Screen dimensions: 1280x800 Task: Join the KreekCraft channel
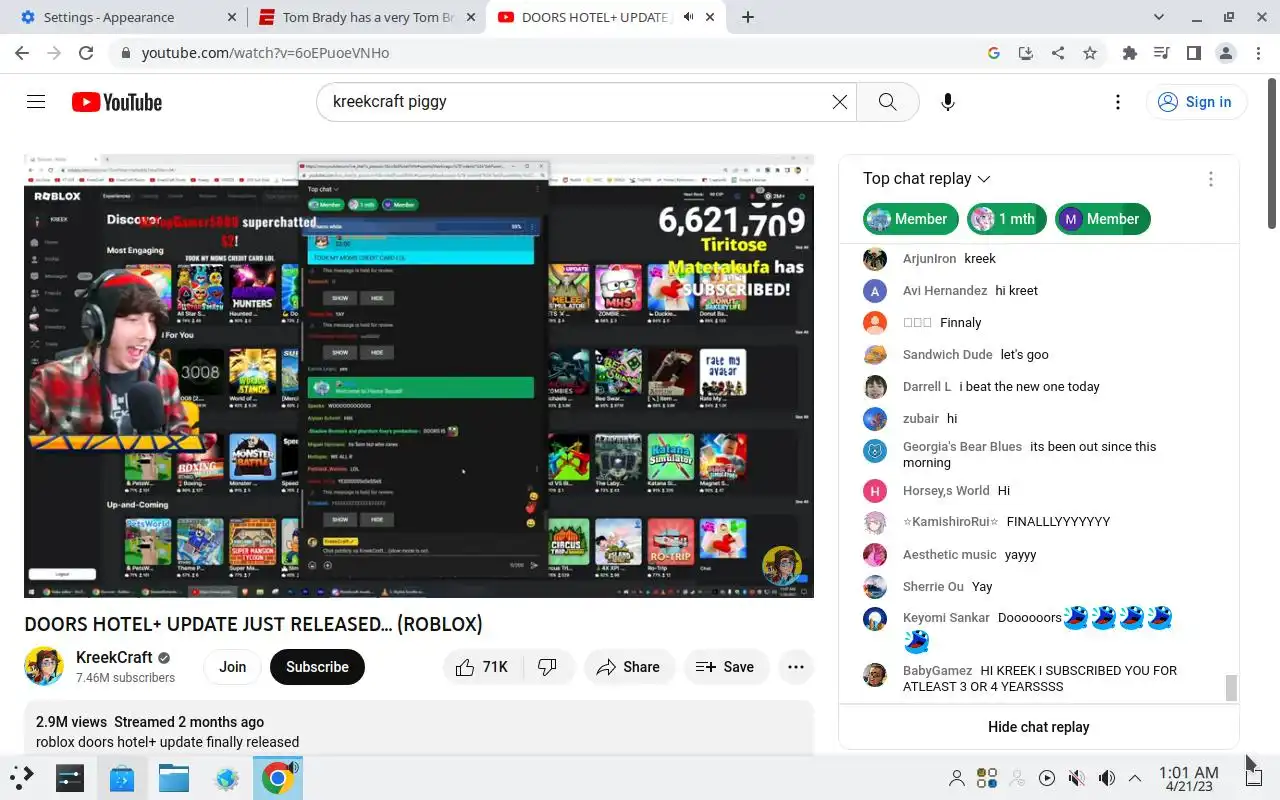[233, 667]
